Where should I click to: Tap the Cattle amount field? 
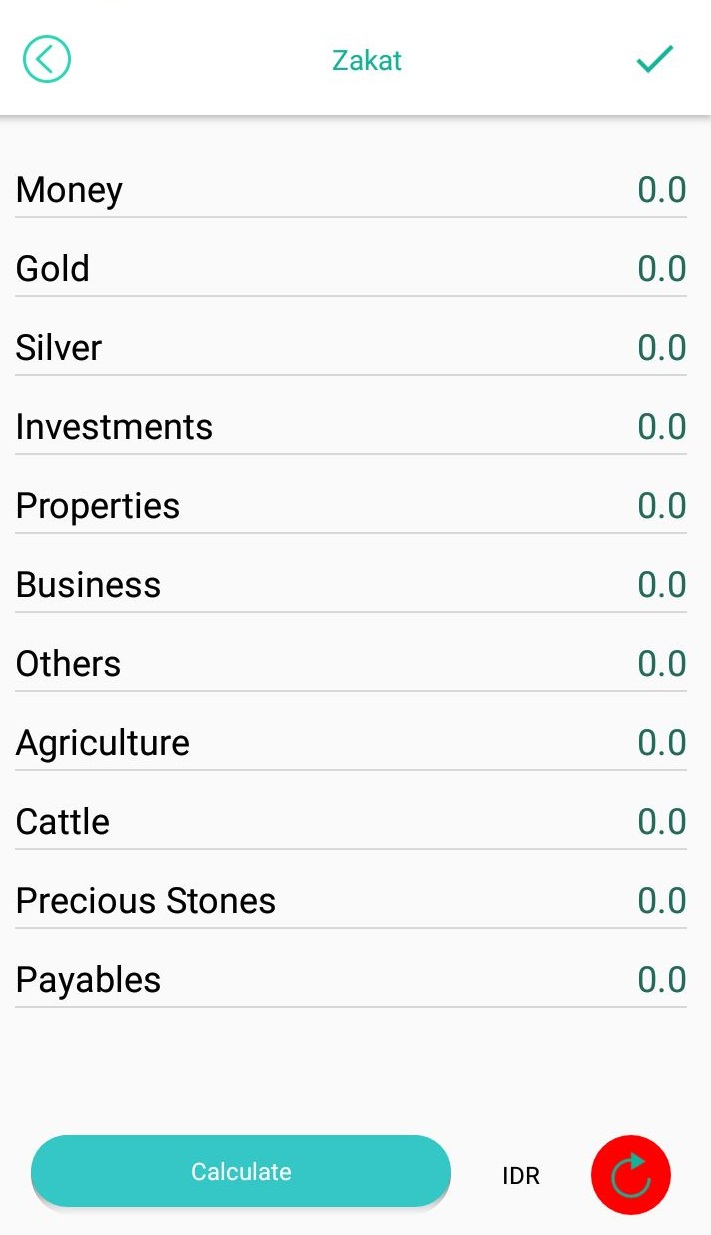[x=661, y=822]
